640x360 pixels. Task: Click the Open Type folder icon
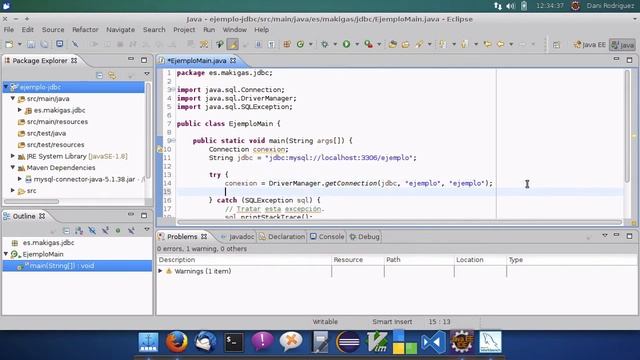(393, 44)
